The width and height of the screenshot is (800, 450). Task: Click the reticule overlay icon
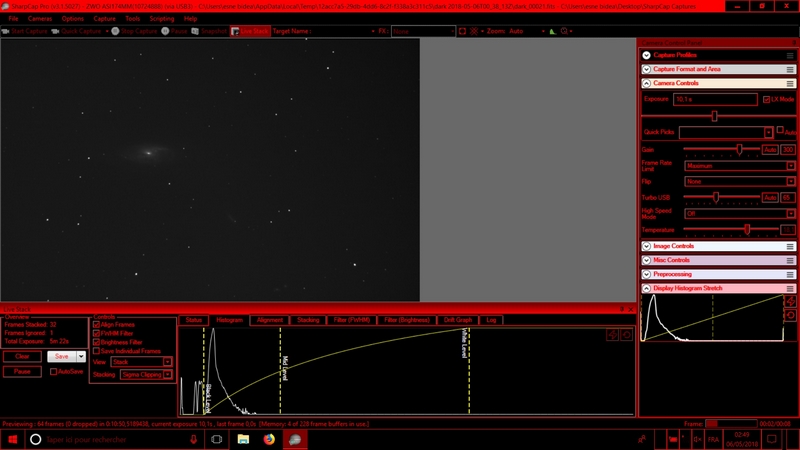coord(474,31)
